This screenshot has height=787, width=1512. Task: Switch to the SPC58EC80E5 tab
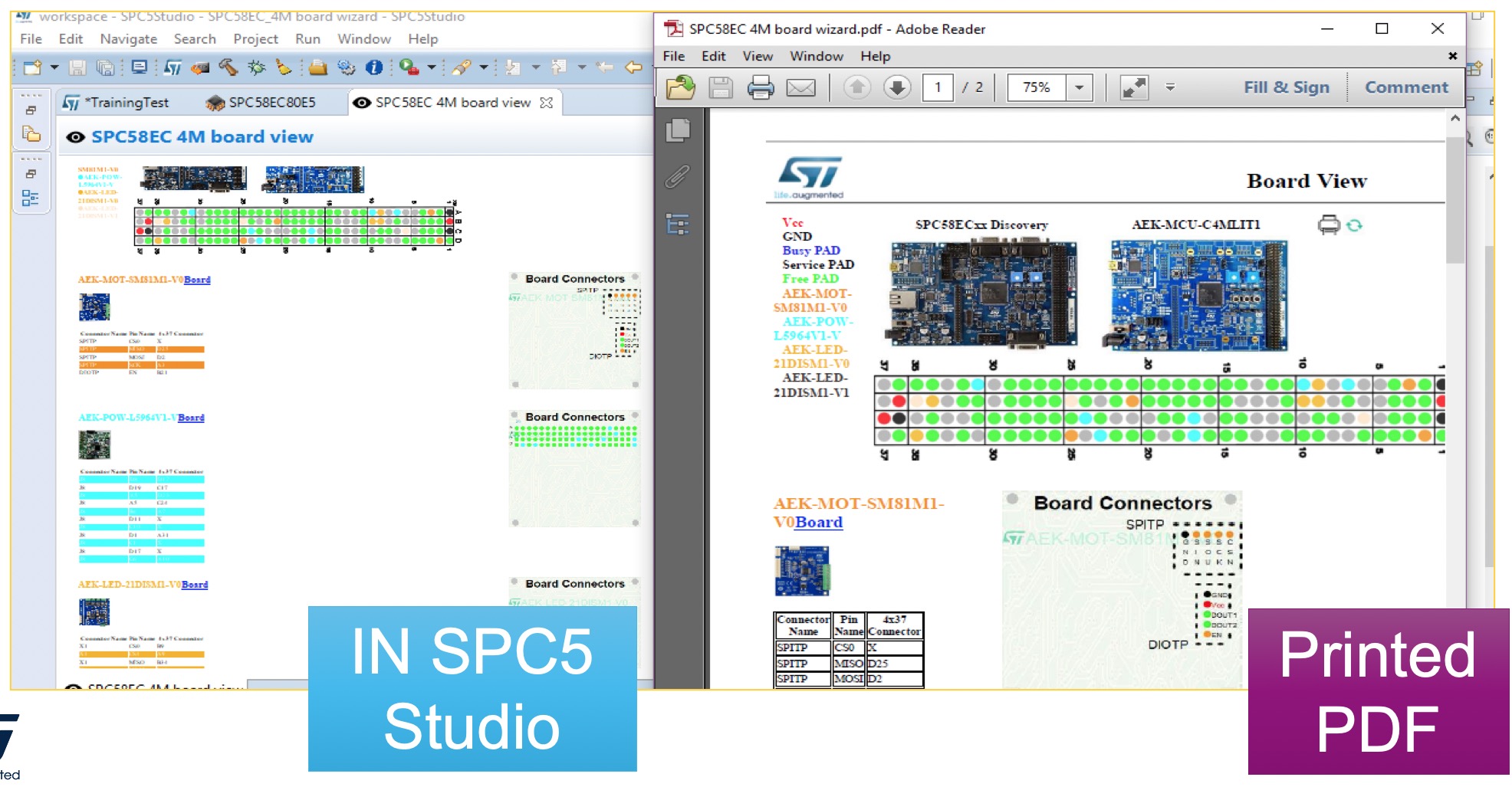click(271, 103)
